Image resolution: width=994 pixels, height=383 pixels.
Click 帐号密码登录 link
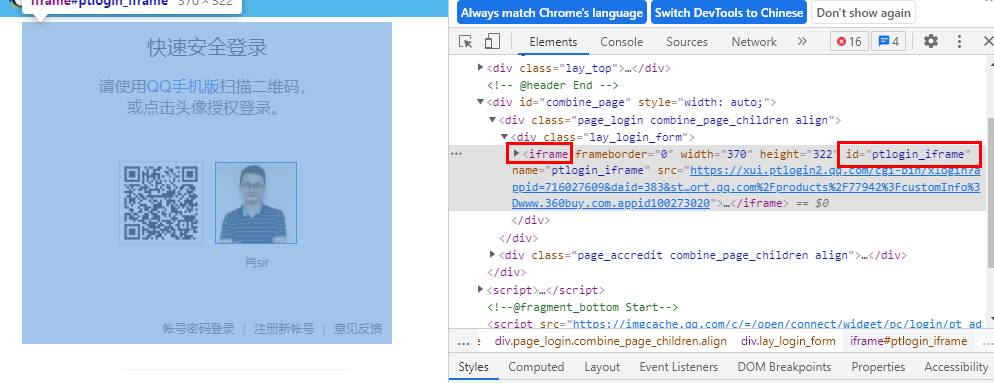point(198,328)
